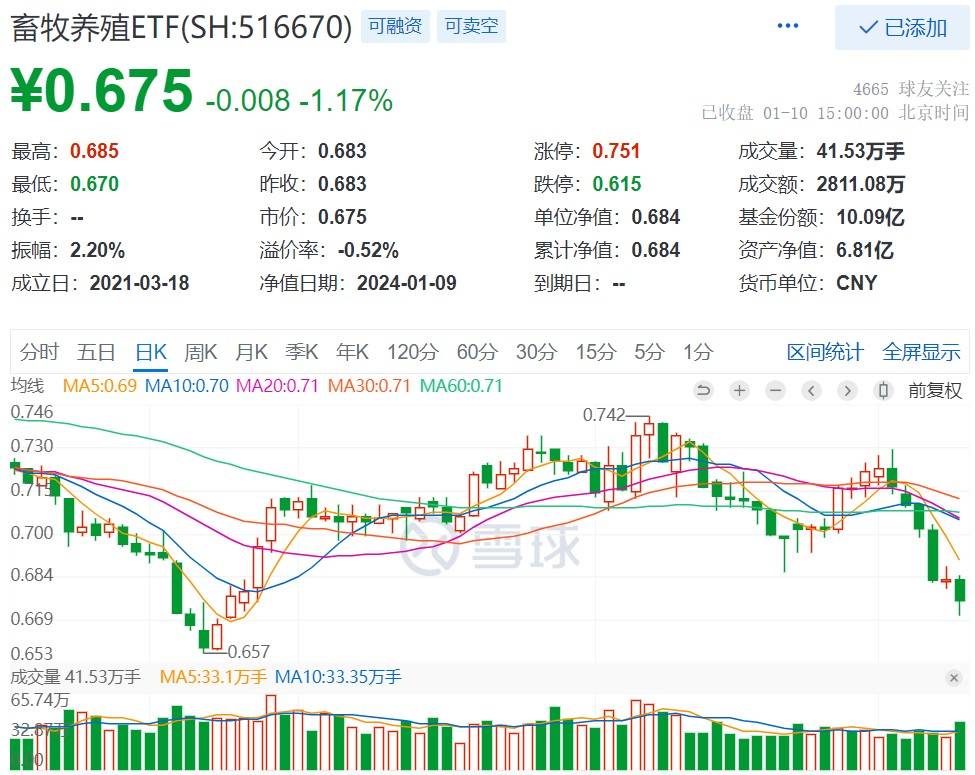Reset chart view with the undo arrow icon
Image resolution: width=975 pixels, height=775 pixels.
[x=703, y=390]
